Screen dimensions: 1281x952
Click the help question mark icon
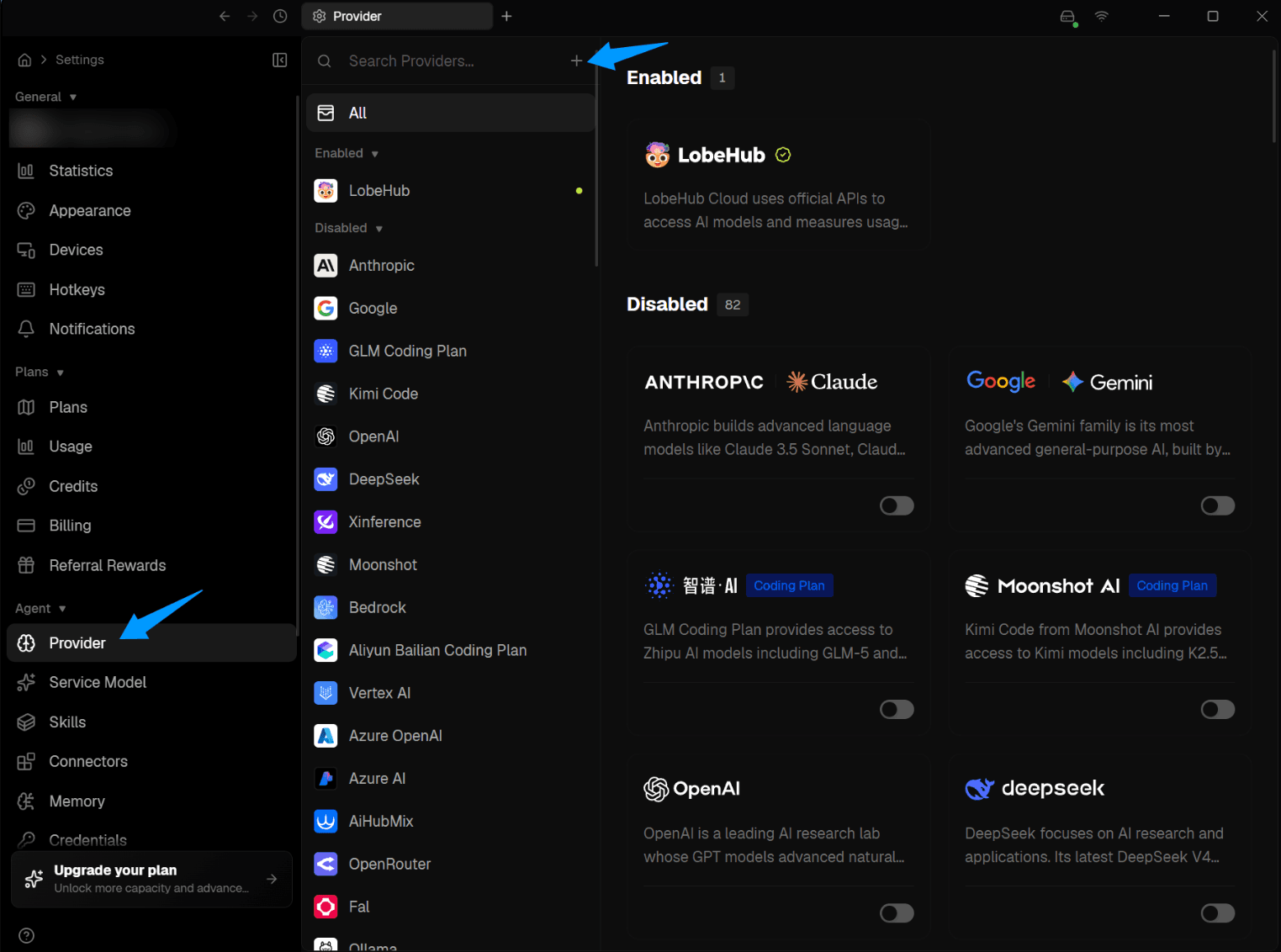click(x=27, y=935)
